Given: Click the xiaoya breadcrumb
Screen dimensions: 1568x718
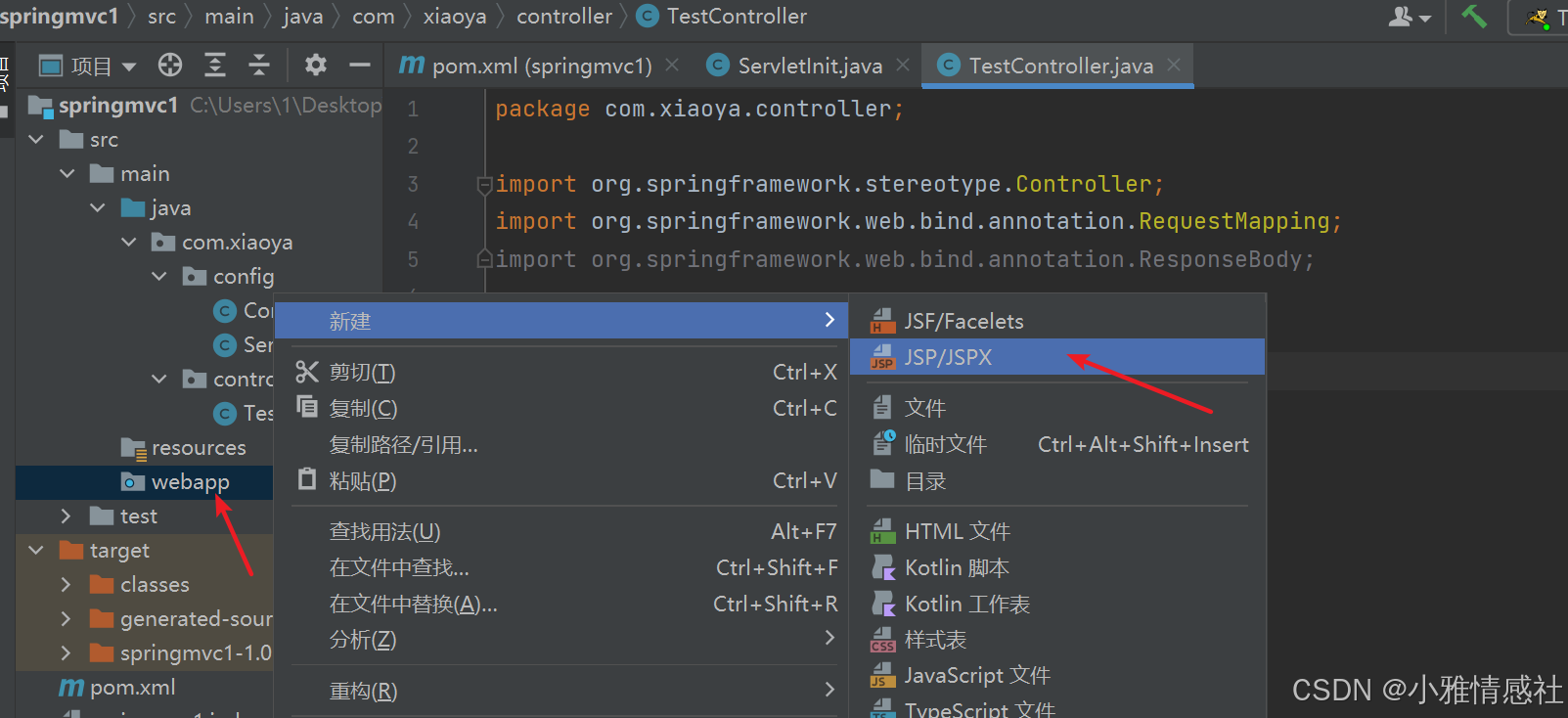Looking at the screenshot, I should (x=455, y=16).
